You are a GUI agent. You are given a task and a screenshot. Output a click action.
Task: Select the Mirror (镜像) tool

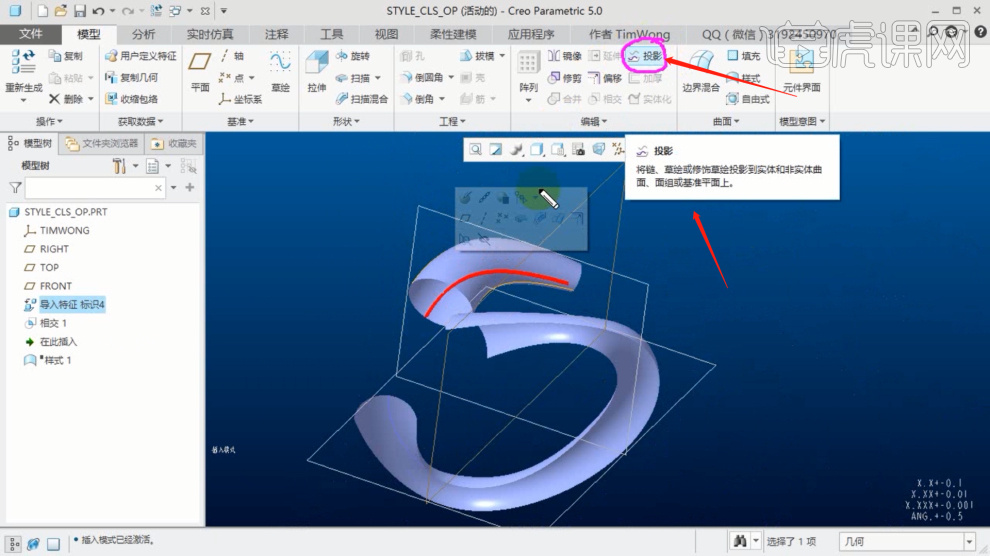pos(564,56)
